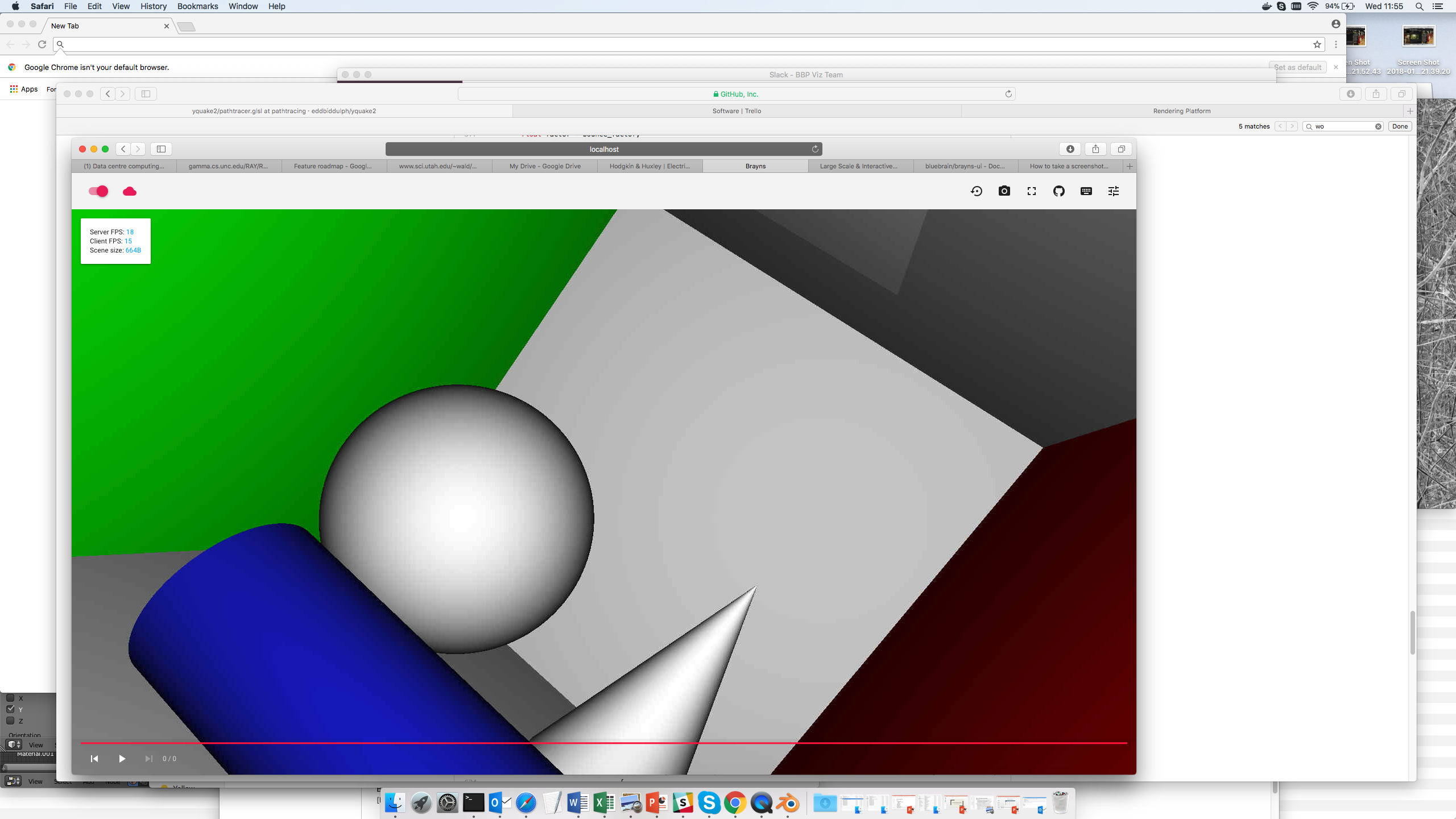This screenshot has width=1456, height=819.
Task: Check the X axis checkbox in Blender
Action: 10,698
